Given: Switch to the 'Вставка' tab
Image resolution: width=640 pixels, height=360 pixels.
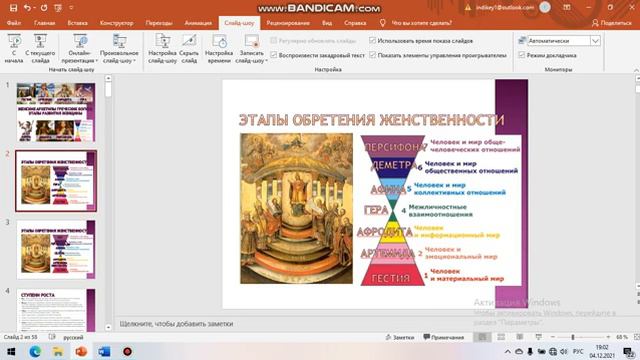Looking at the screenshot, I should pyautogui.click(x=77, y=23).
